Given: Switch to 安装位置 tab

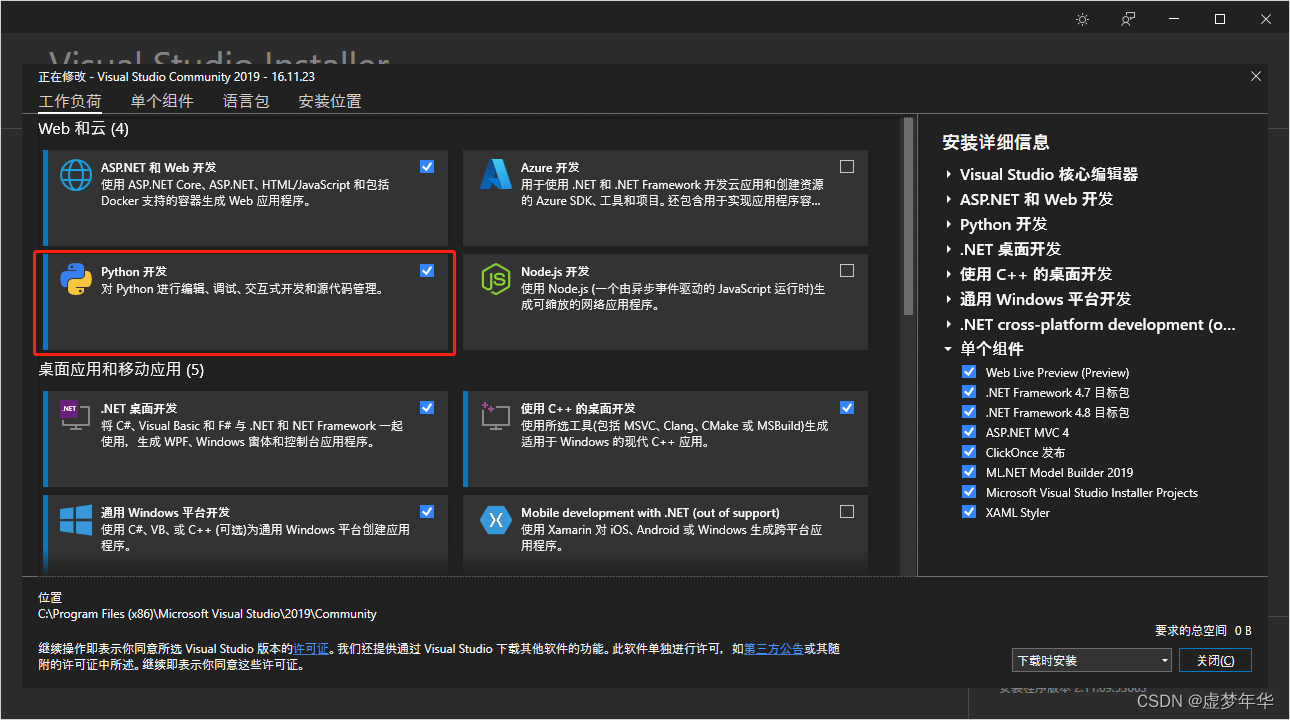Looking at the screenshot, I should tap(330, 101).
